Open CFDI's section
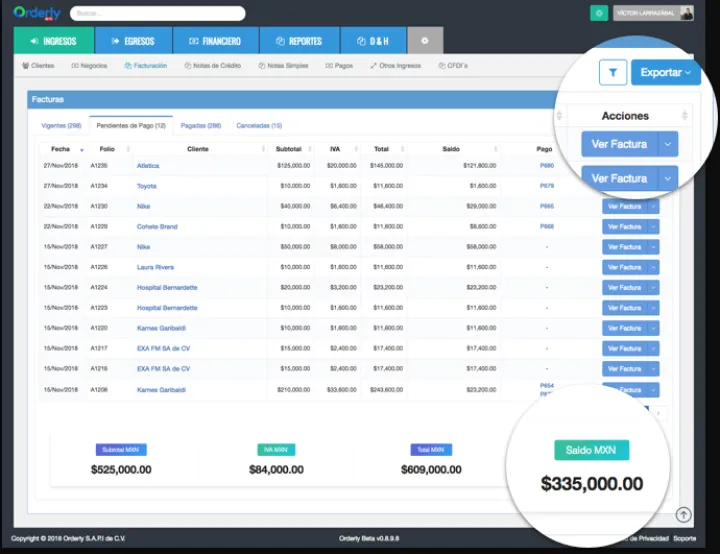 tap(453, 65)
